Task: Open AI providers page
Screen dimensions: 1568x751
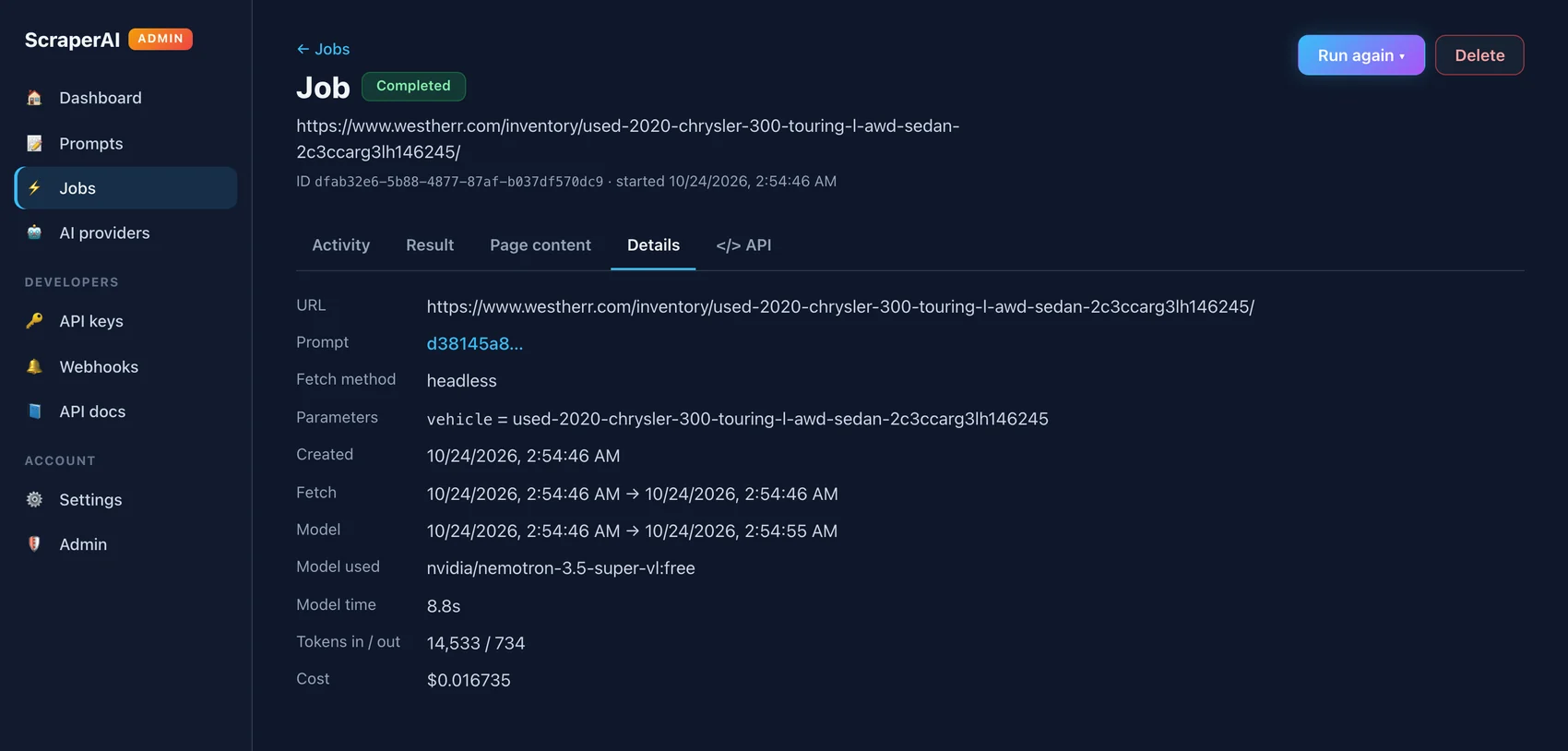Action: [x=125, y=232]
